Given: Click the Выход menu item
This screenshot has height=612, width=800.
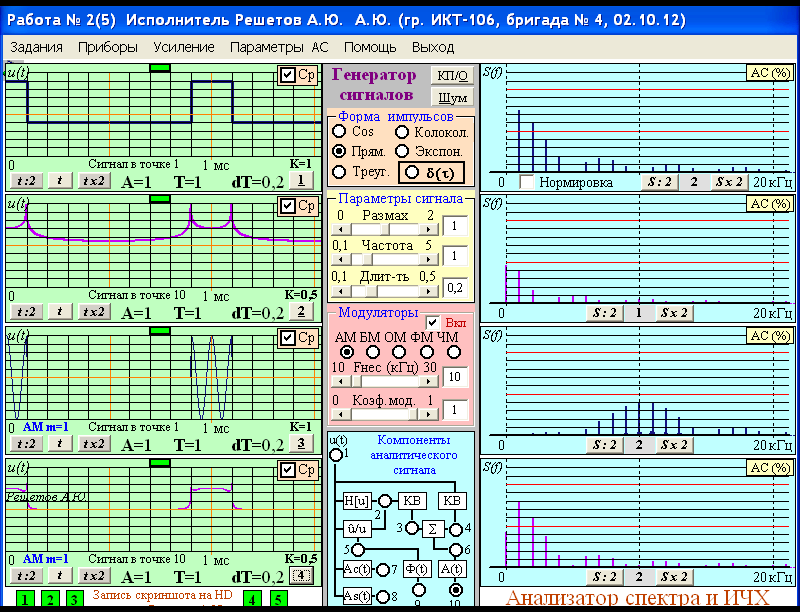Looking at the screenshot, I should point(433,47).
